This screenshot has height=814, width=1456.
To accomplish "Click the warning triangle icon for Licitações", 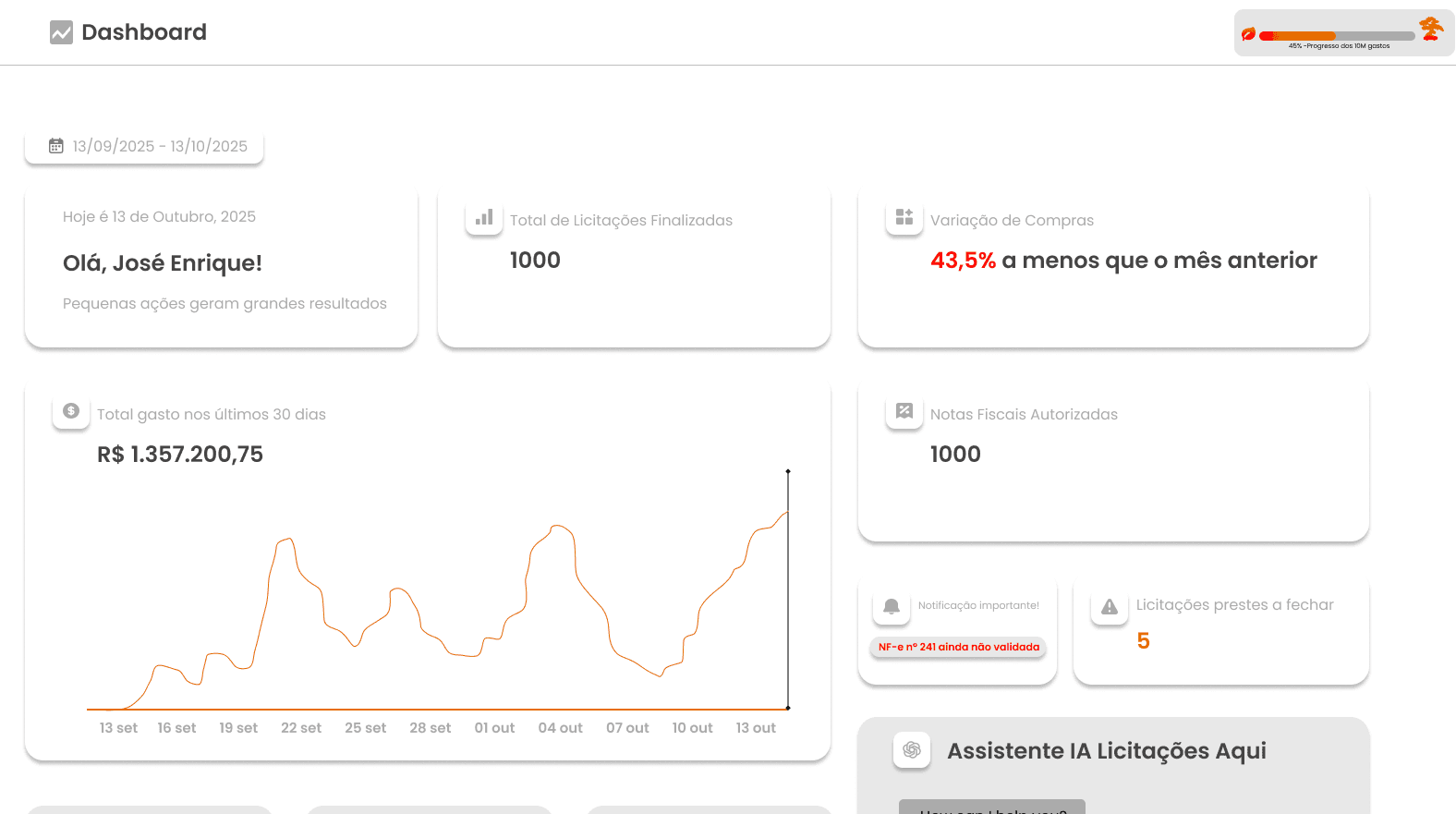I will 1110,607.
